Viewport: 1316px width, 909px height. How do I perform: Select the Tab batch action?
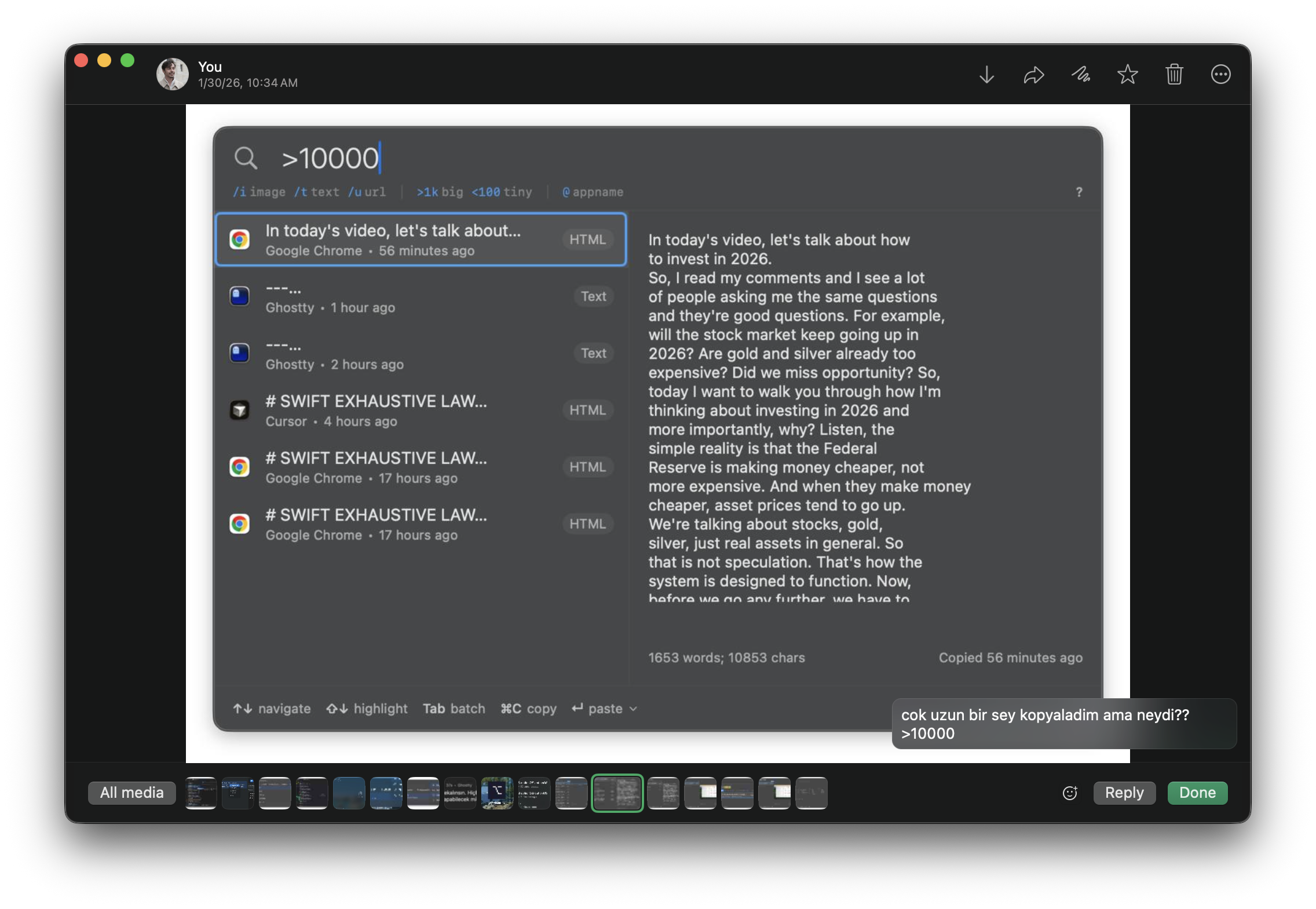454,708
